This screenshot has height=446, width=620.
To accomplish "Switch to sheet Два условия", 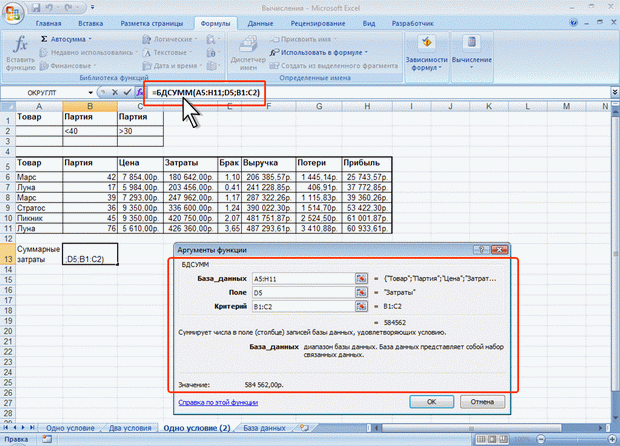I will (130, 428).
